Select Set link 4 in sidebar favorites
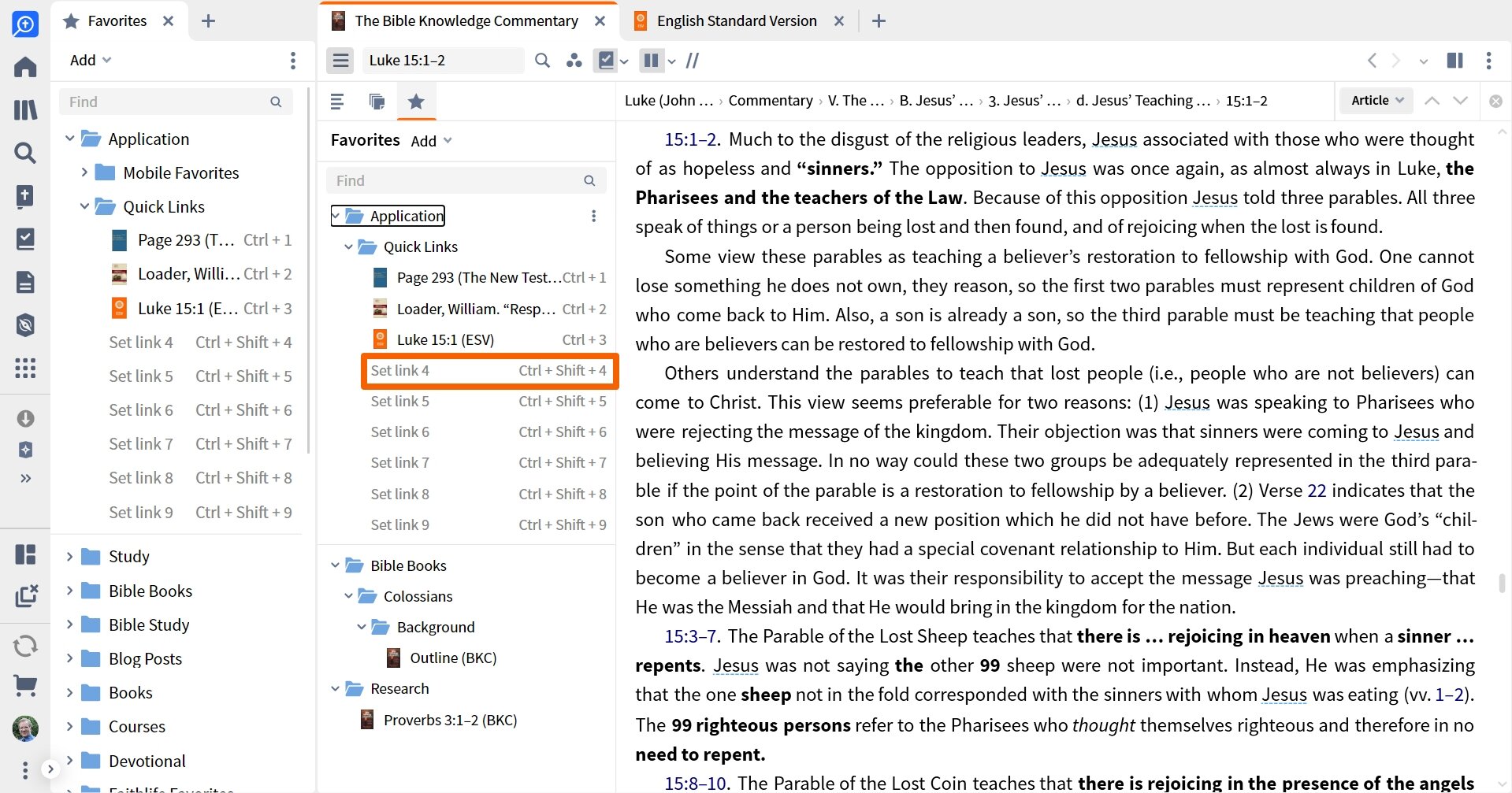Image resolution: width=1512 pixels, height=793 pixels. [x=489, y=371]
